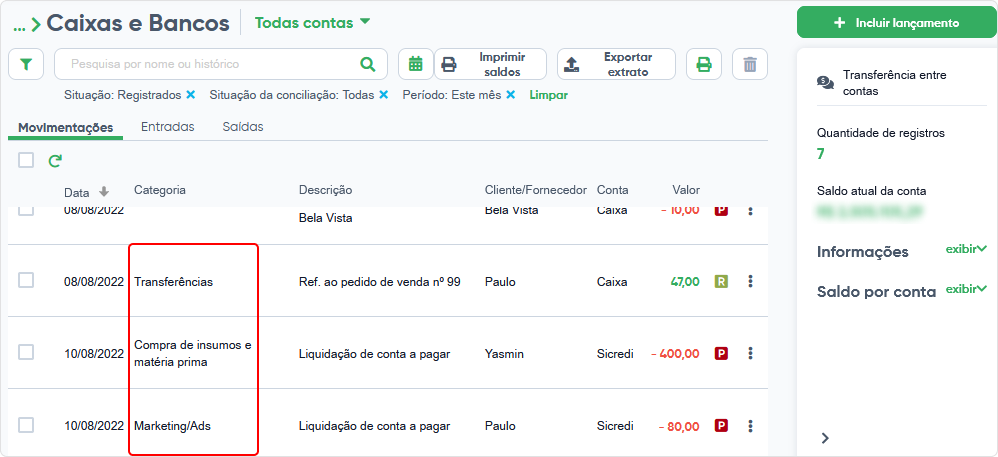The image size is (998, 457).
Task: Check the Compra de insumos row checkbox
Action: click(26, 352)
